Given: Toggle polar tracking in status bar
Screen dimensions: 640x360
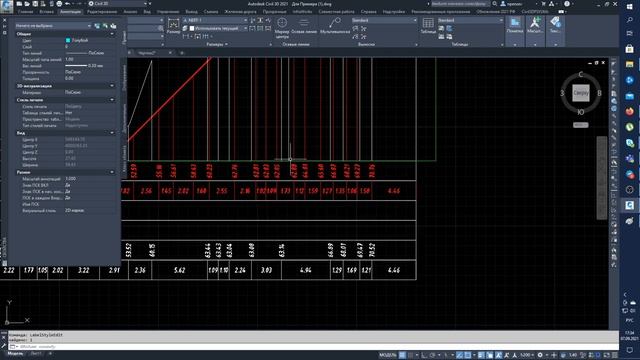Looking at the screenshot, I should click(x=433, y=355).
